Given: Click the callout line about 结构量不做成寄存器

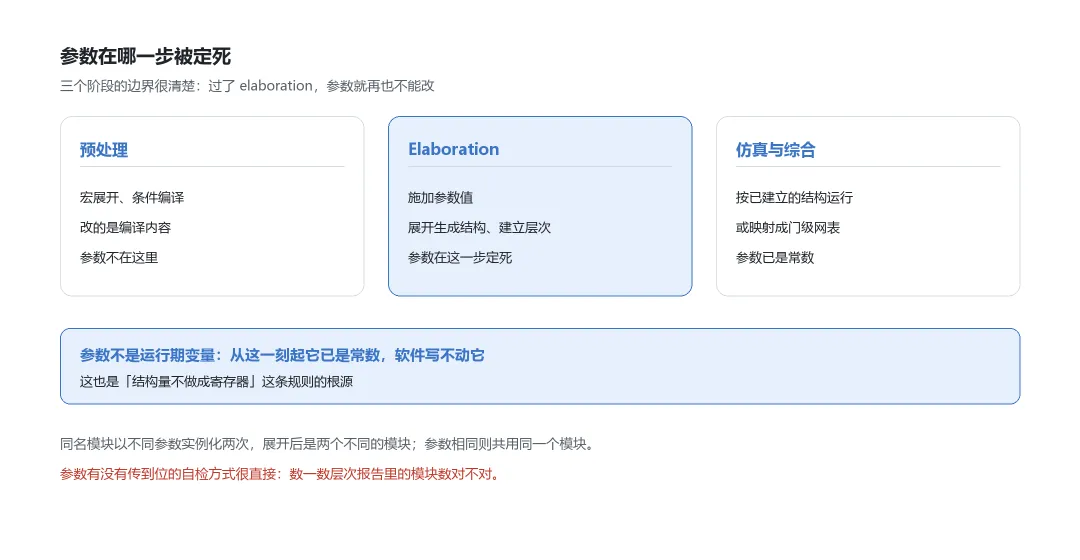Looking at the screenshot, I should pos(216,382).
